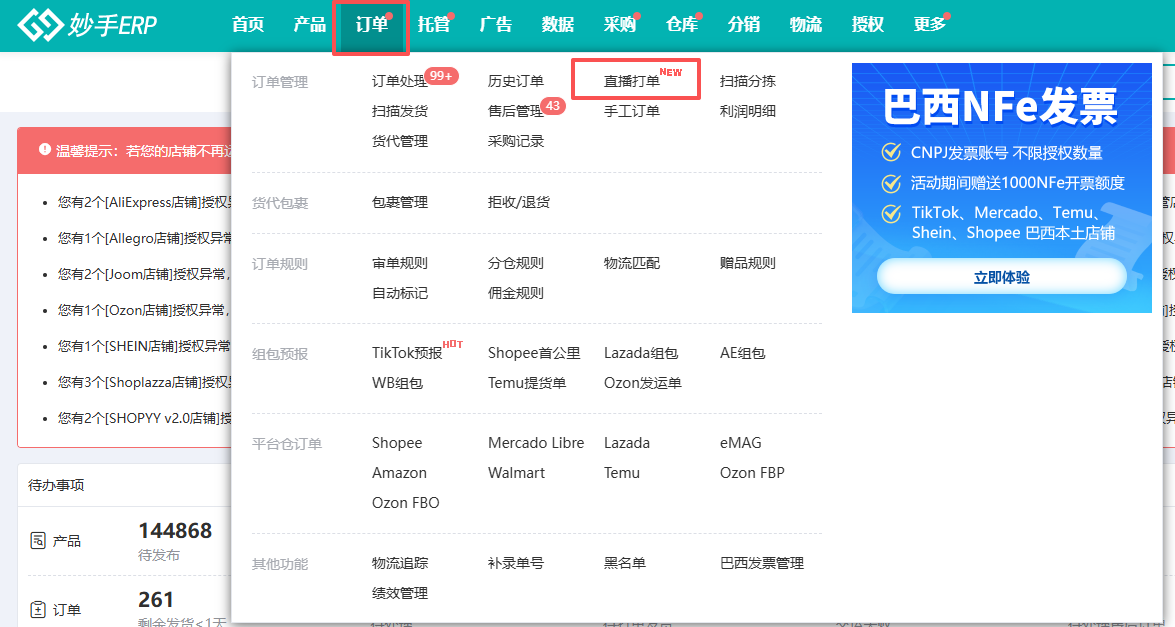Open 采购记录
Screen dimensions: 1175x627
(516, 141)
